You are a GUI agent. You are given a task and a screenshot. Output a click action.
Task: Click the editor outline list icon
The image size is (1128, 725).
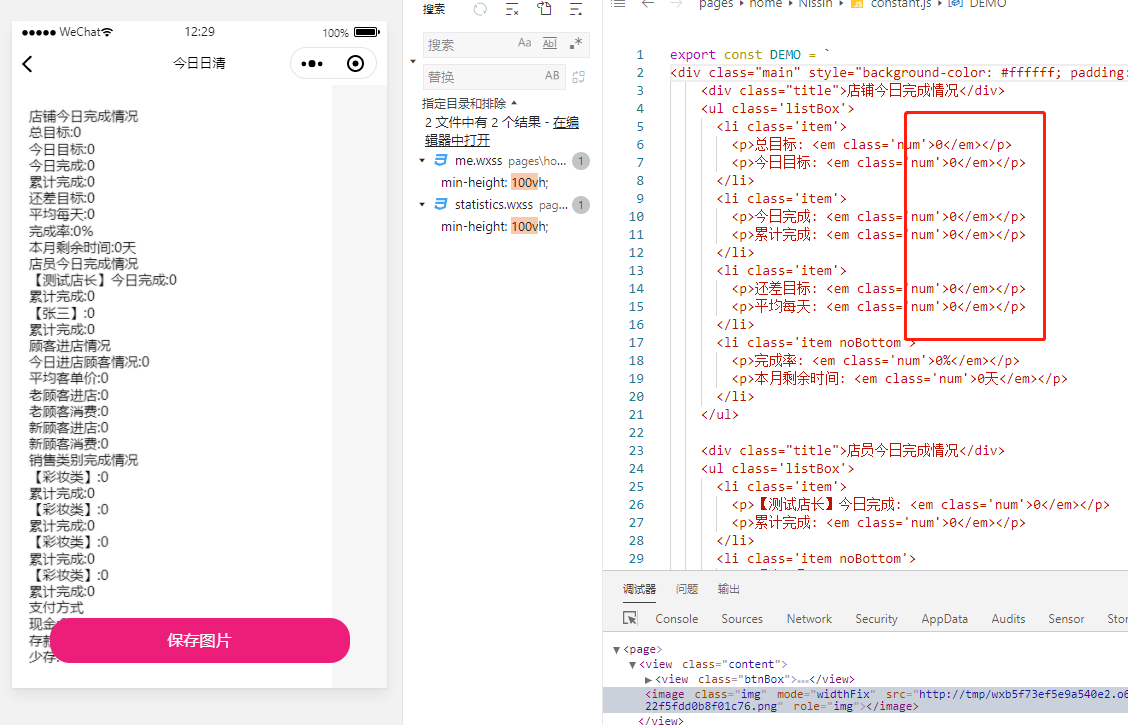[x=618, y=4]
